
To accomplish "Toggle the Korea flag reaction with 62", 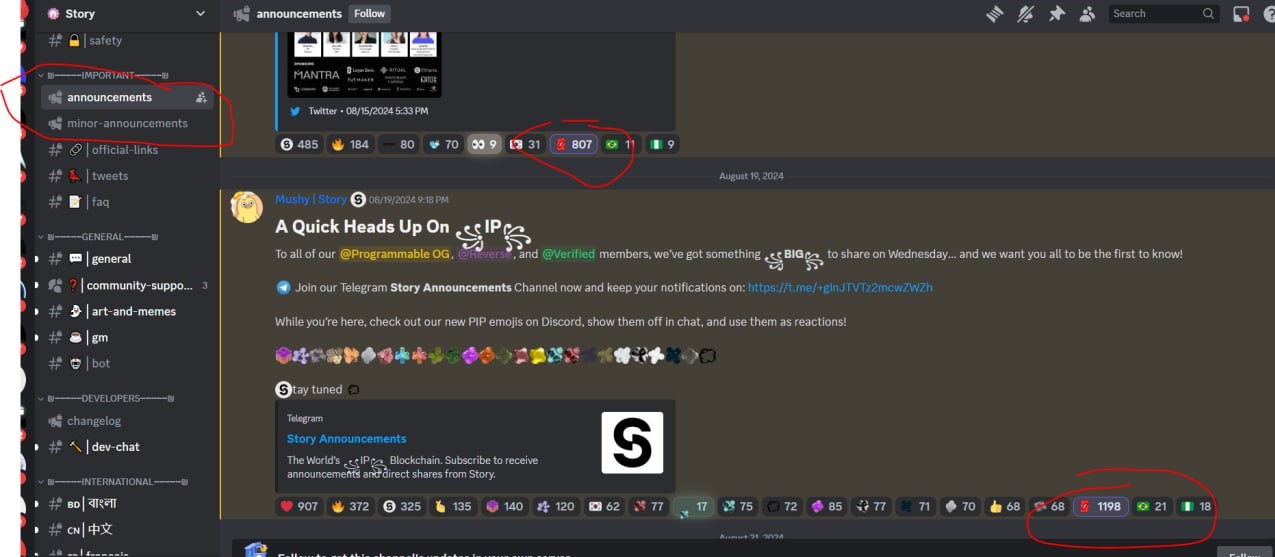I will point(605,506).
